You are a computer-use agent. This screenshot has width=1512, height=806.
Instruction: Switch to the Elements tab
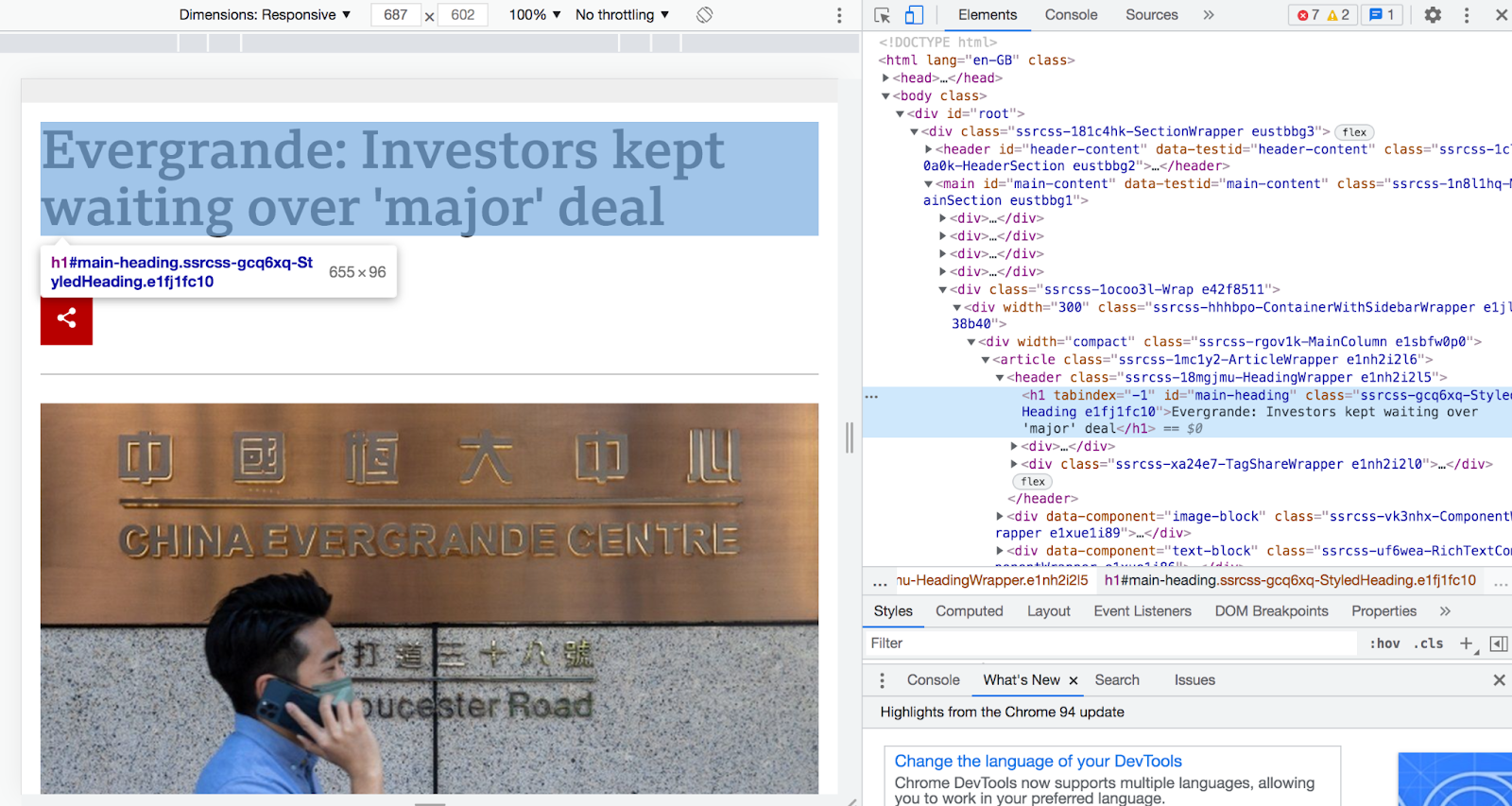pyautogui.click(x=988, y=15)
